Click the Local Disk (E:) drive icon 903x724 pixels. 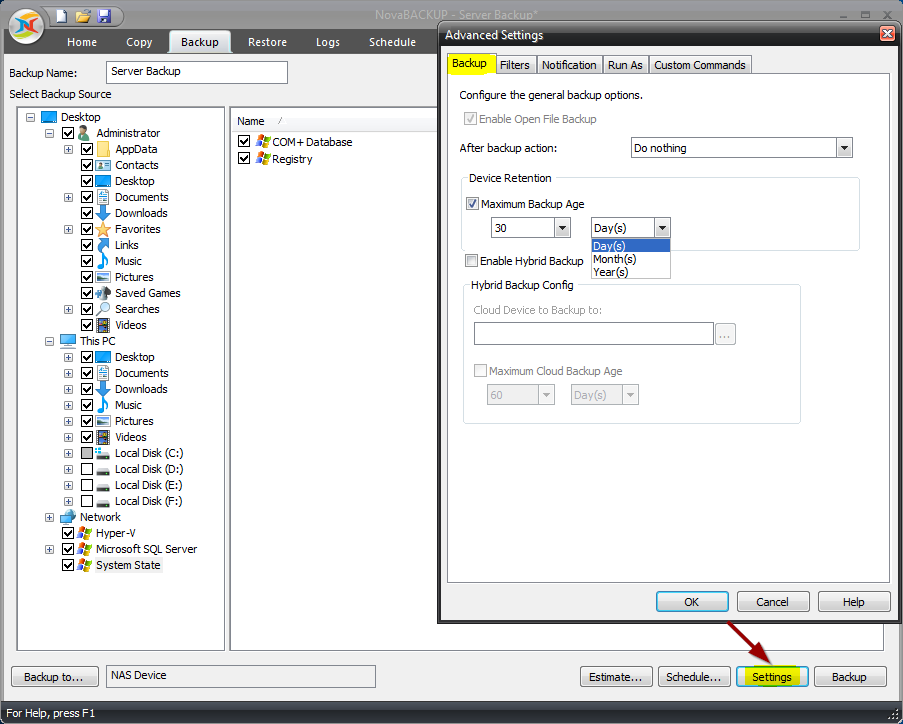coord(103,486)
